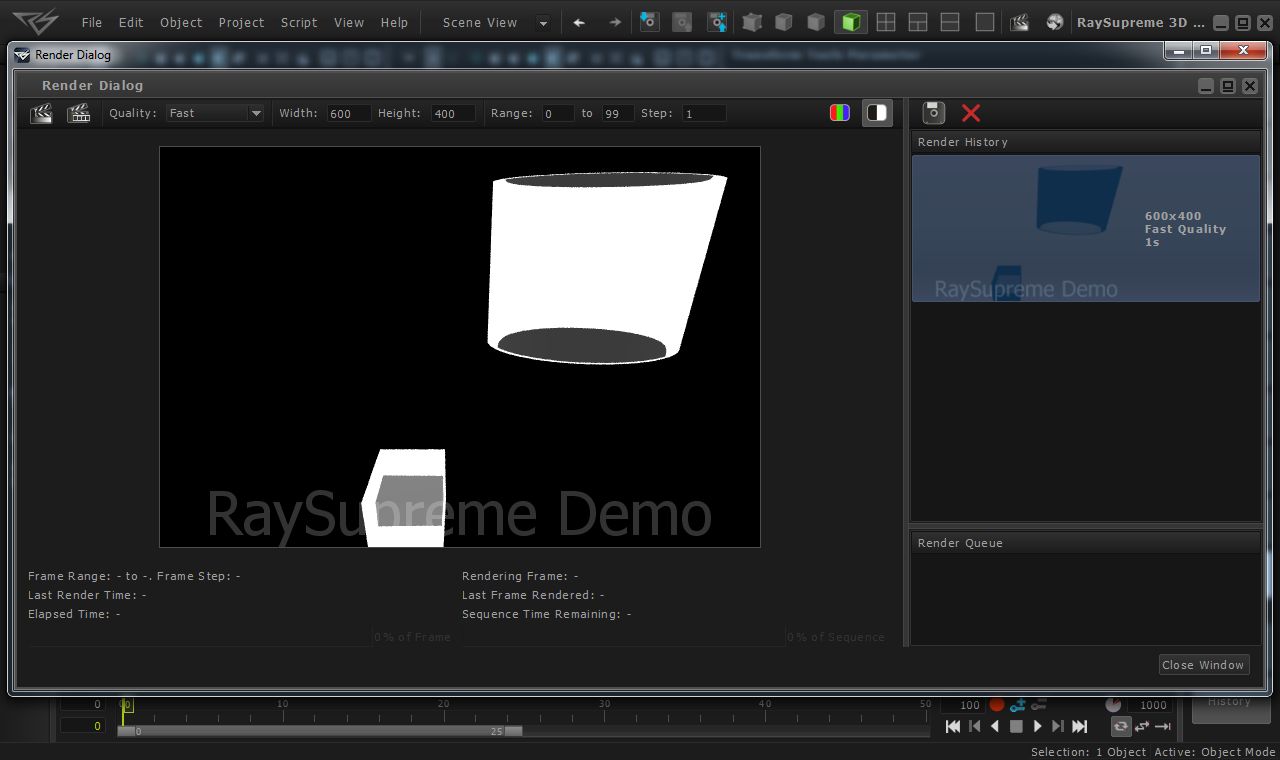Viewport: 1280px width, 760px height.
Task: Click the Render Queue panel header
Action: coord(1086,543)
